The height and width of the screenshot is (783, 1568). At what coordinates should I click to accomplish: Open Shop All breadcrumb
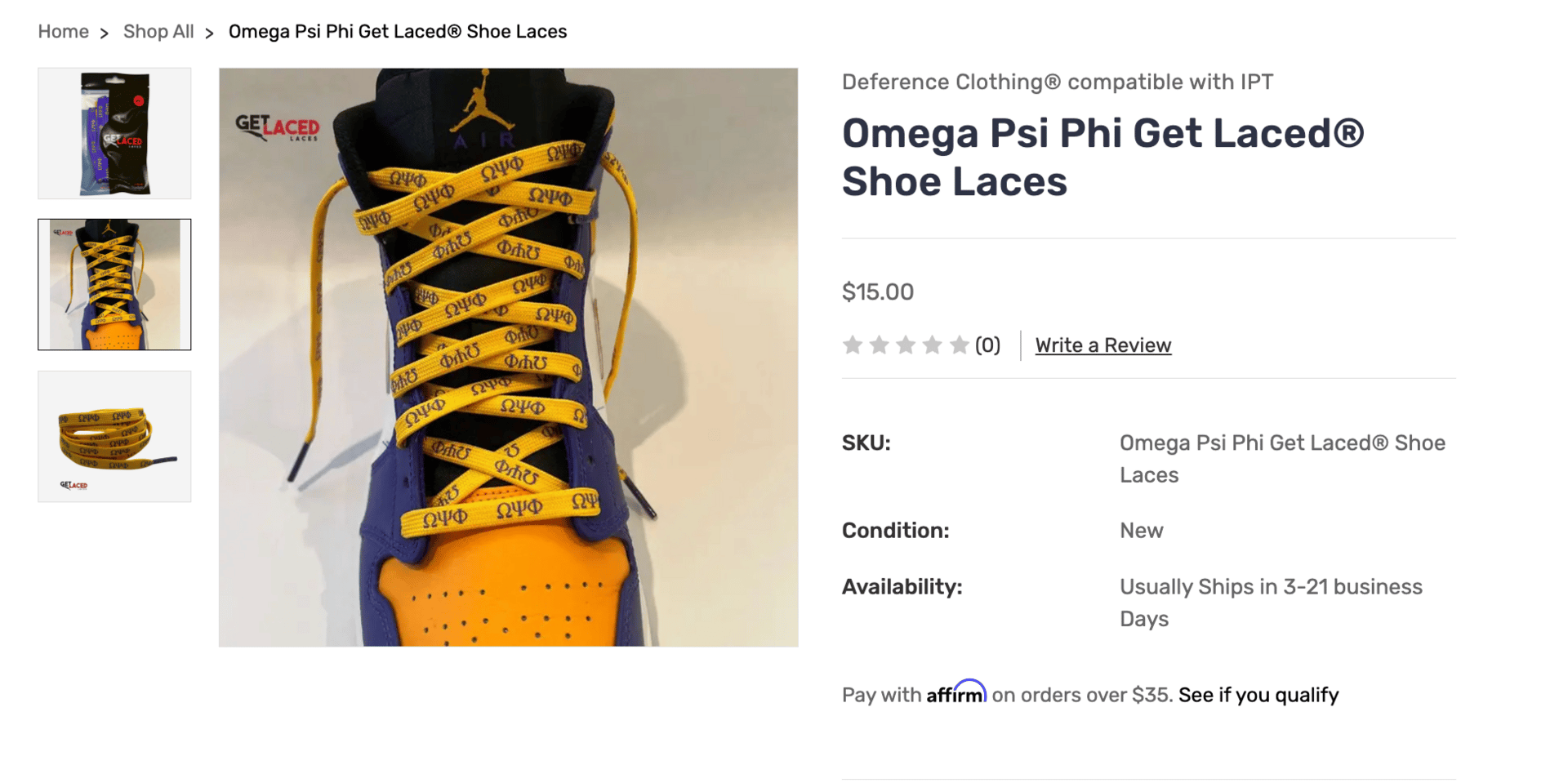158,32
